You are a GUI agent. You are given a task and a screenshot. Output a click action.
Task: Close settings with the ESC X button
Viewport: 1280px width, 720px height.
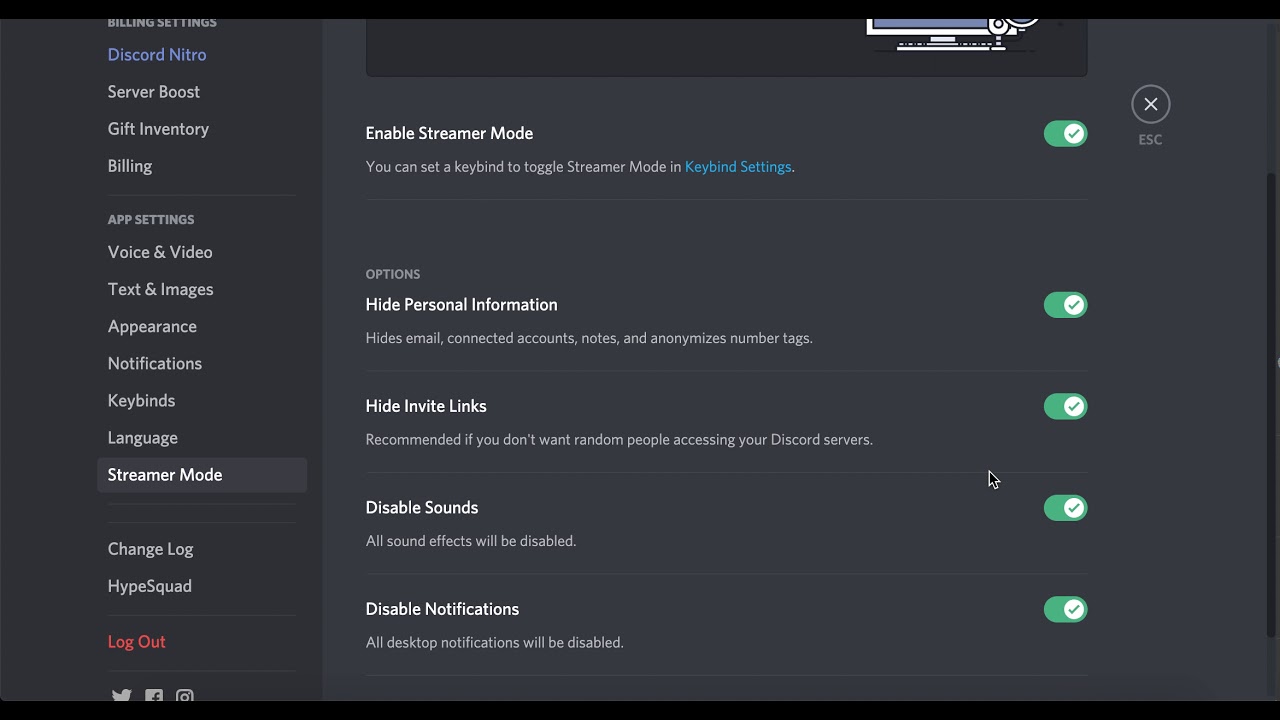[x=1150, y=104]
